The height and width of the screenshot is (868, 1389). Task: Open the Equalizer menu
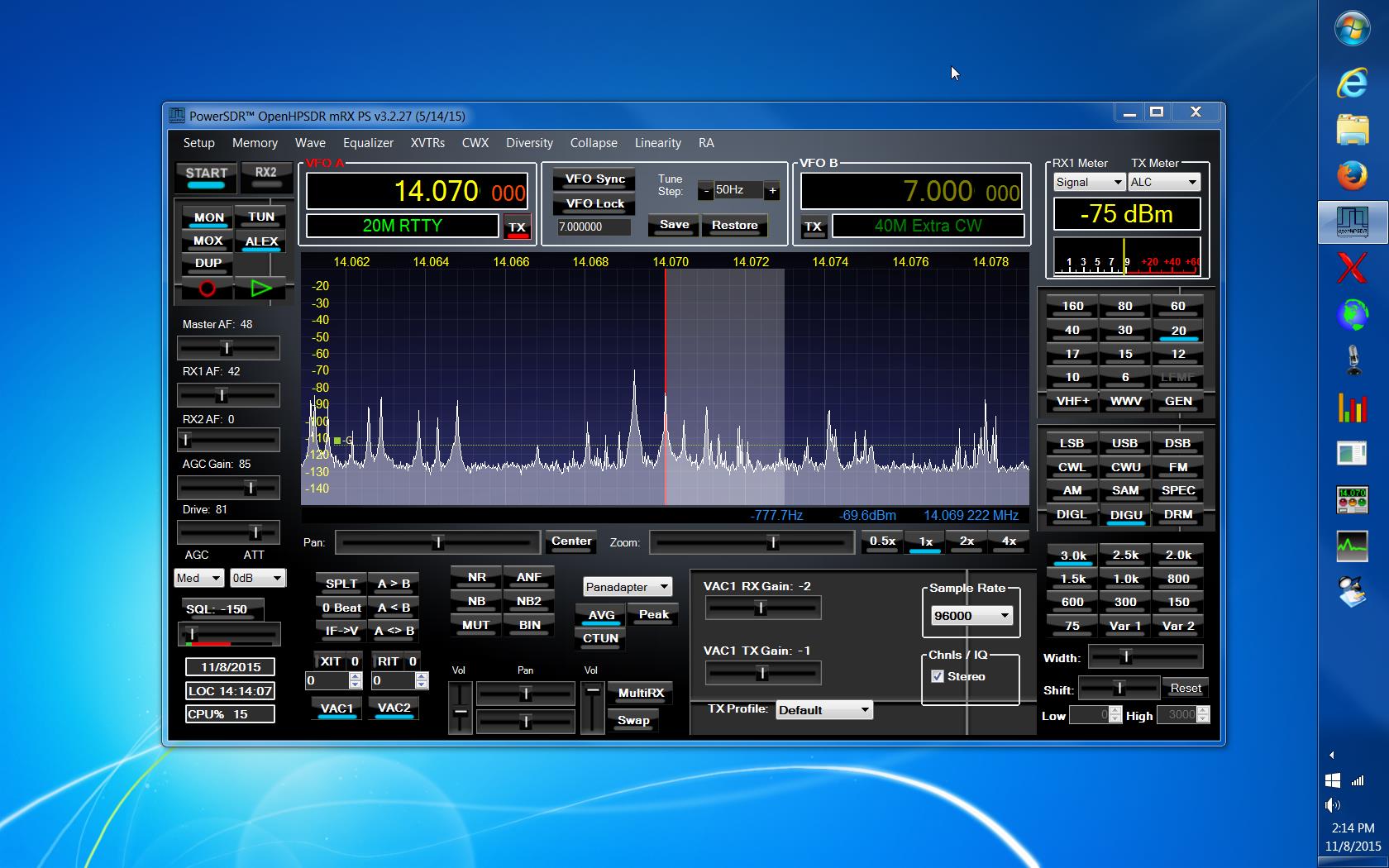pyautogui.click(x=368, y=143)
